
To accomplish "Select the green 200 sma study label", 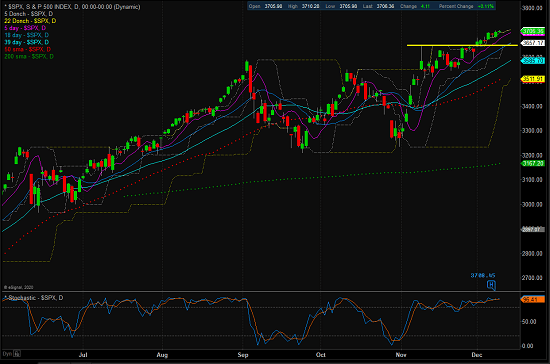I will (29, 56).
